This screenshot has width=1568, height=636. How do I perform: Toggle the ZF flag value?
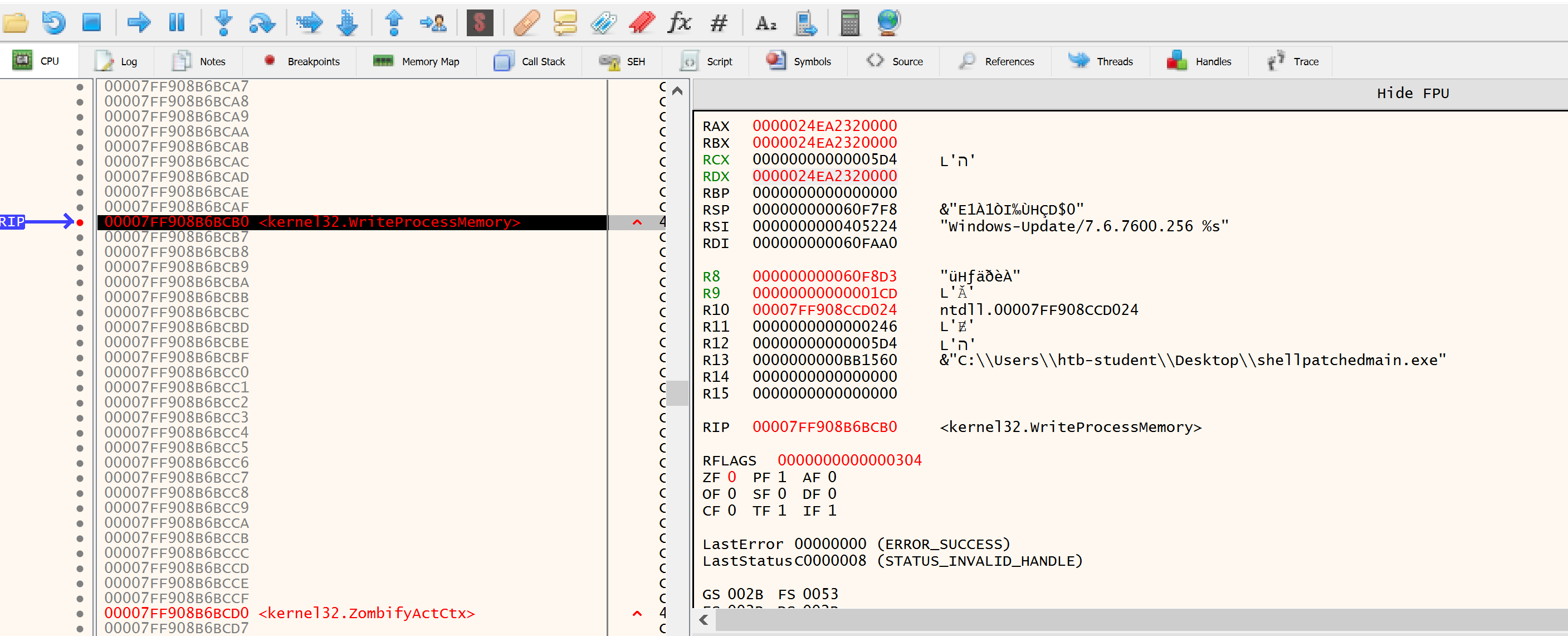coord(731,477)
